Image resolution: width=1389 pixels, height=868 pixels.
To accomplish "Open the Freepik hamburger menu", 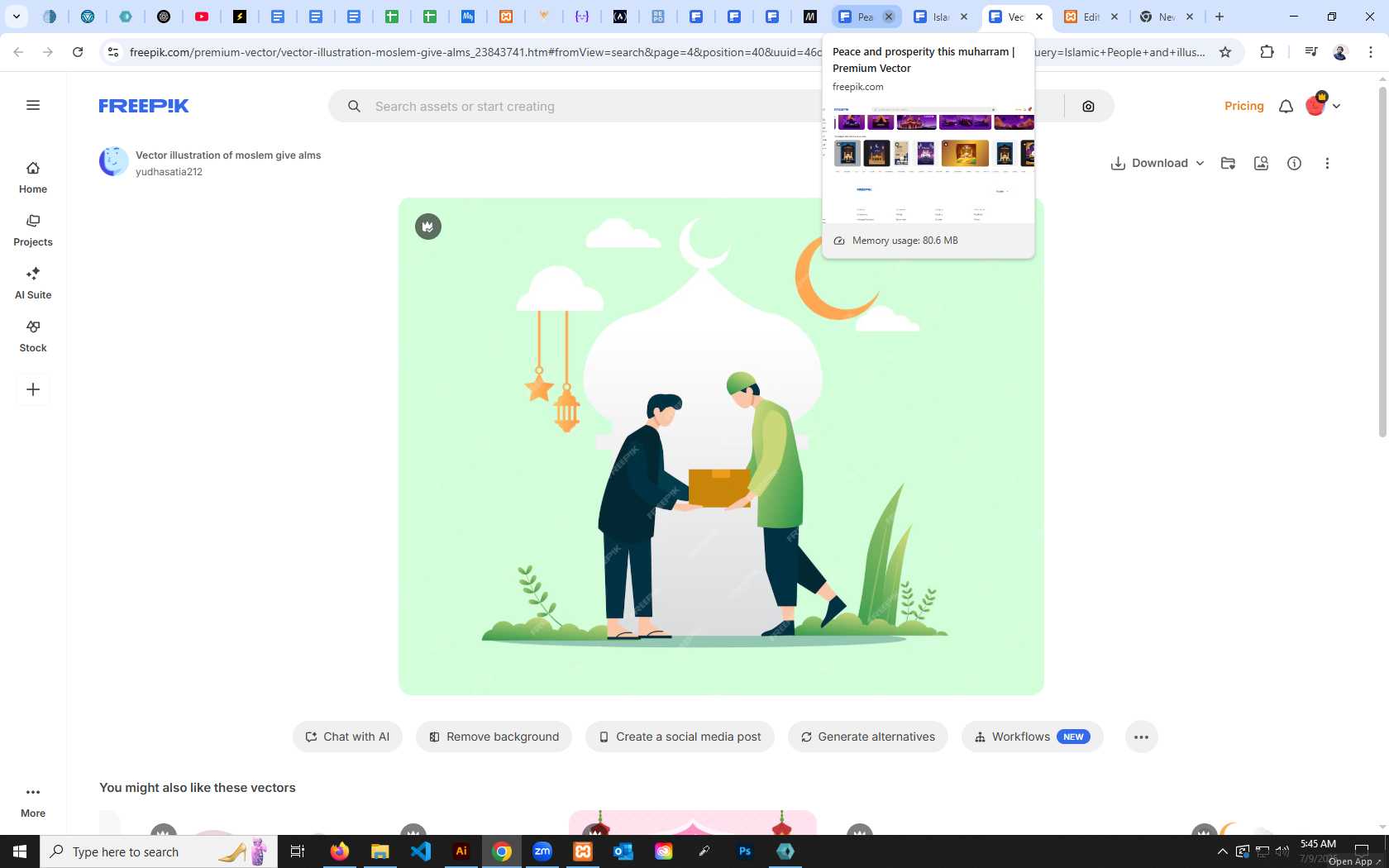I will click(x=33, y=105).
